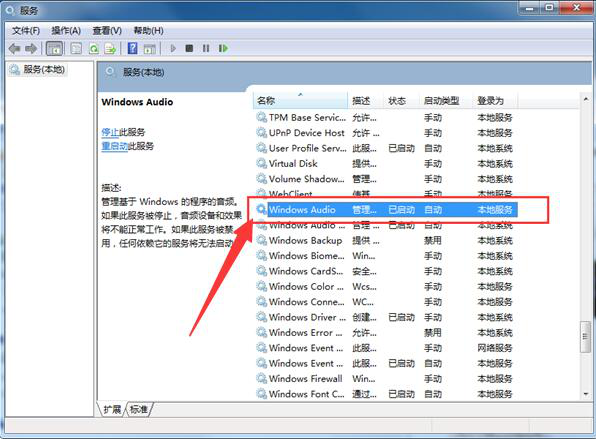
Task: Sort by the 名称 column header
Action: [x=300, y=101]
